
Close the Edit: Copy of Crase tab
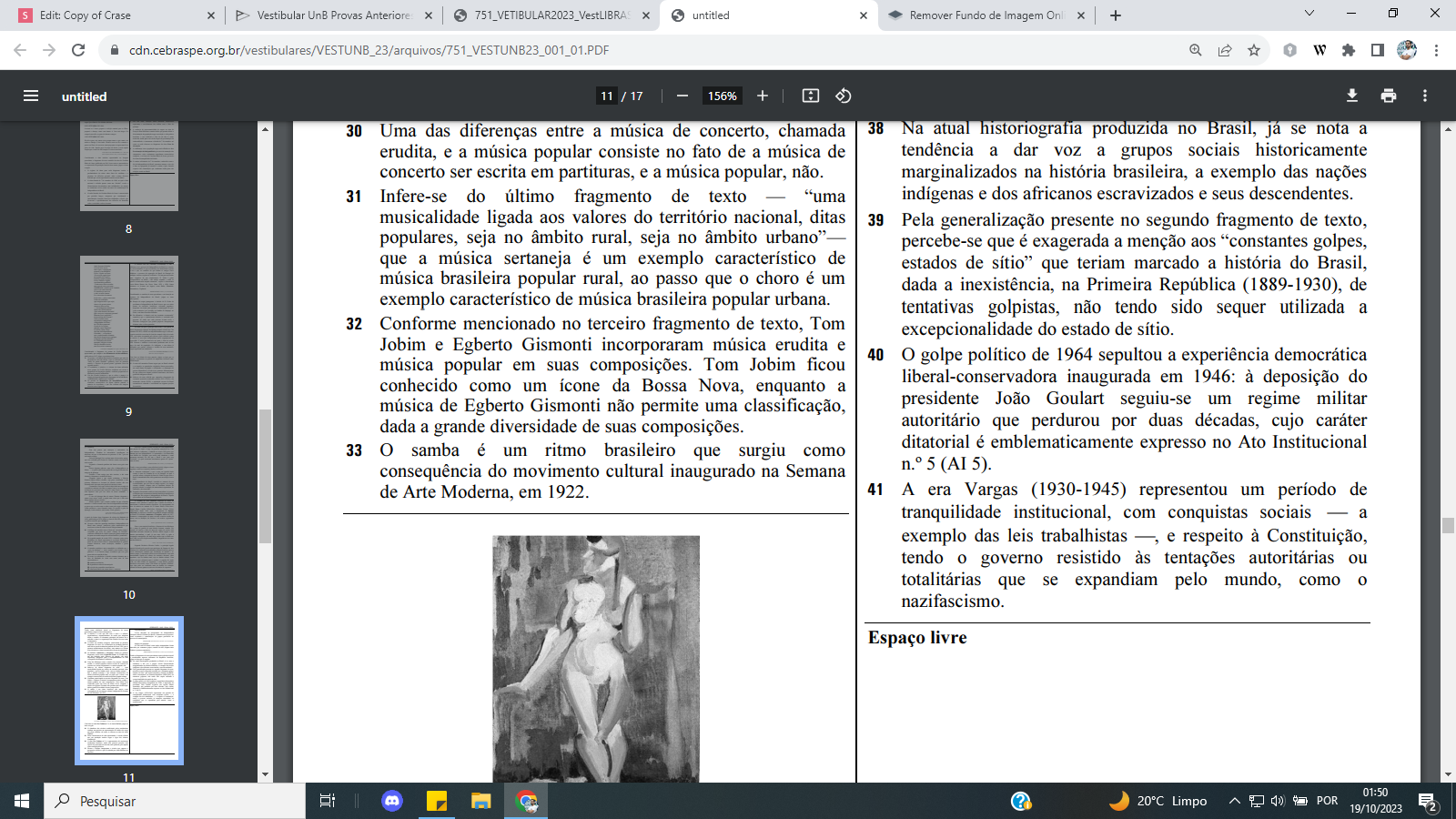(210, 15)
